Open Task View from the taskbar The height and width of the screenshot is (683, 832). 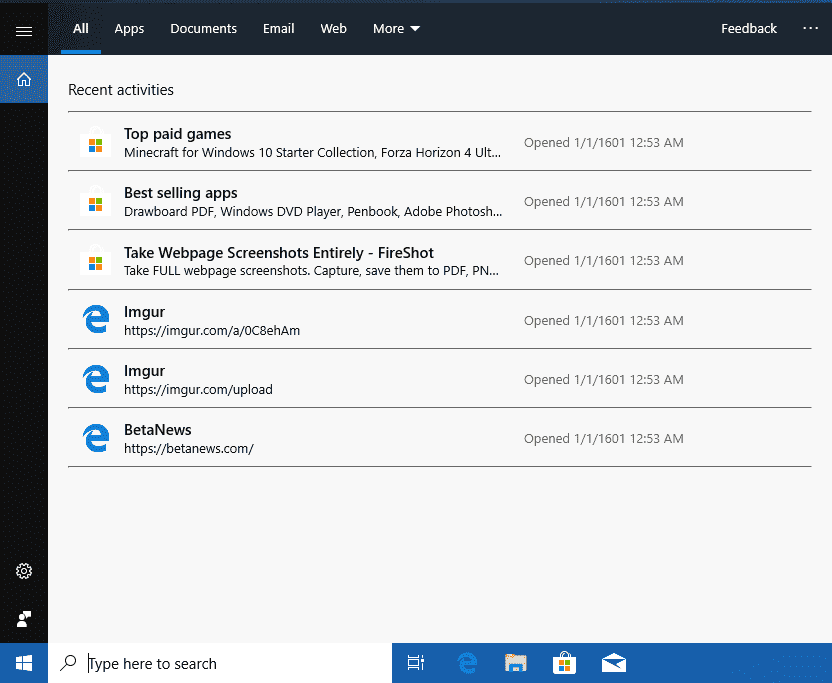(416, 663)
